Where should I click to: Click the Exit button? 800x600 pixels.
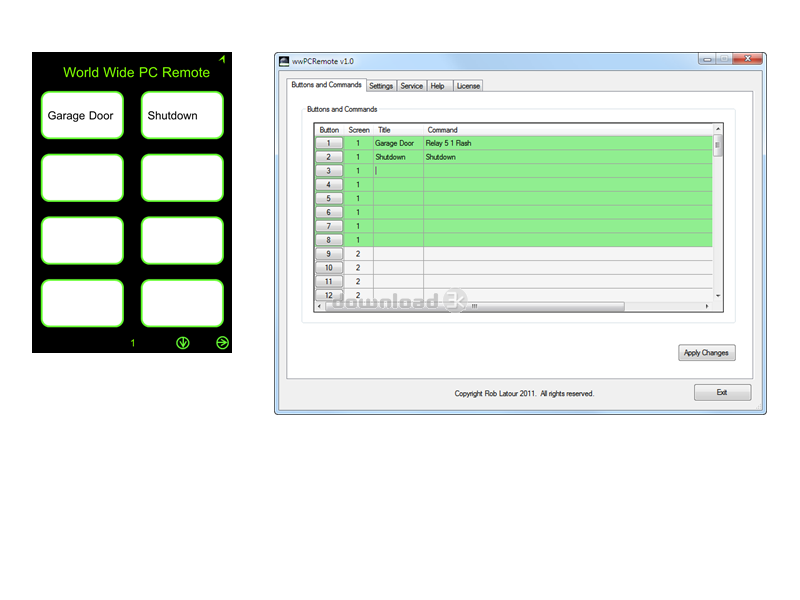point(722,392)
